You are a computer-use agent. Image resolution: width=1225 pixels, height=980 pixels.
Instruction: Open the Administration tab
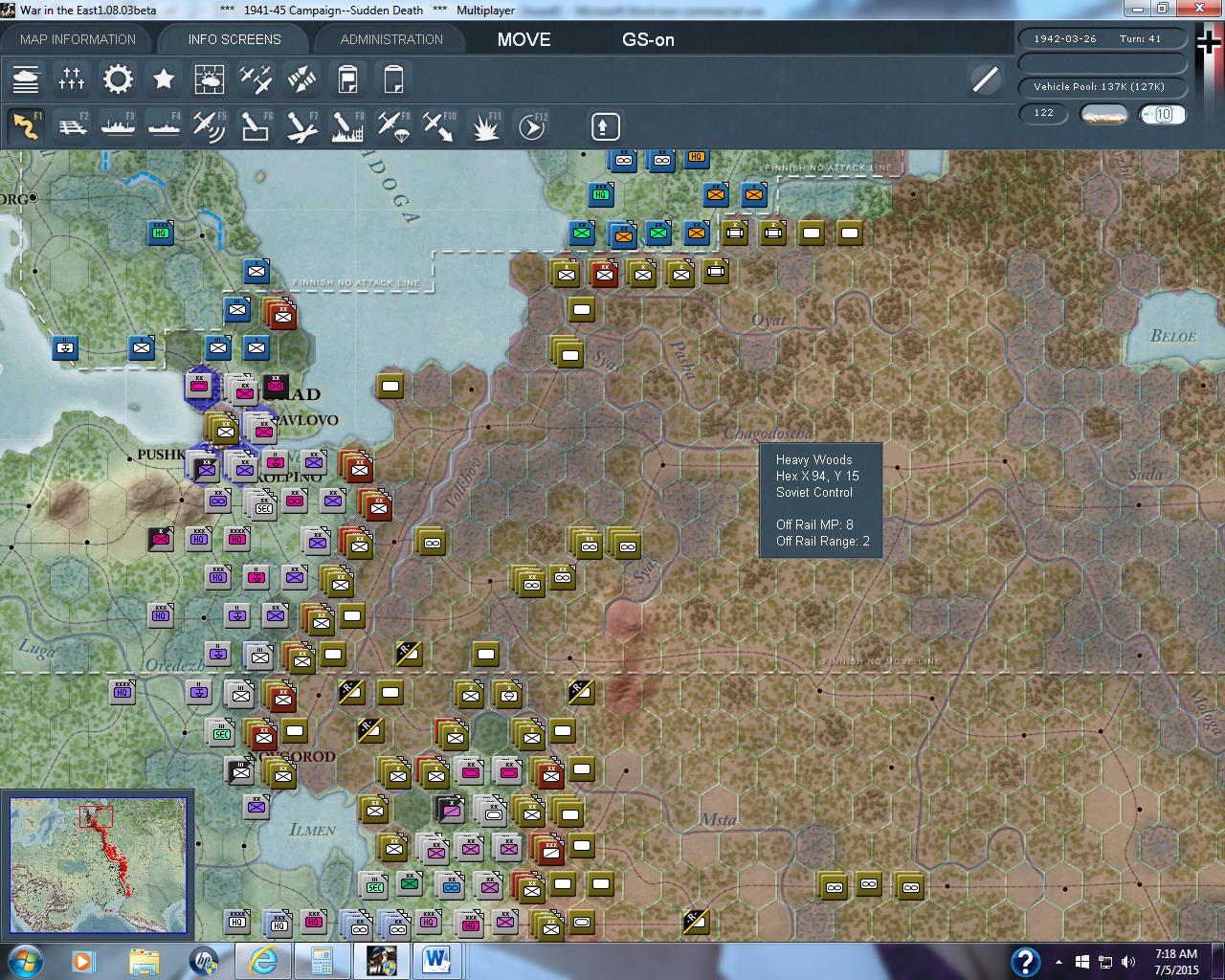click(391, 39)
